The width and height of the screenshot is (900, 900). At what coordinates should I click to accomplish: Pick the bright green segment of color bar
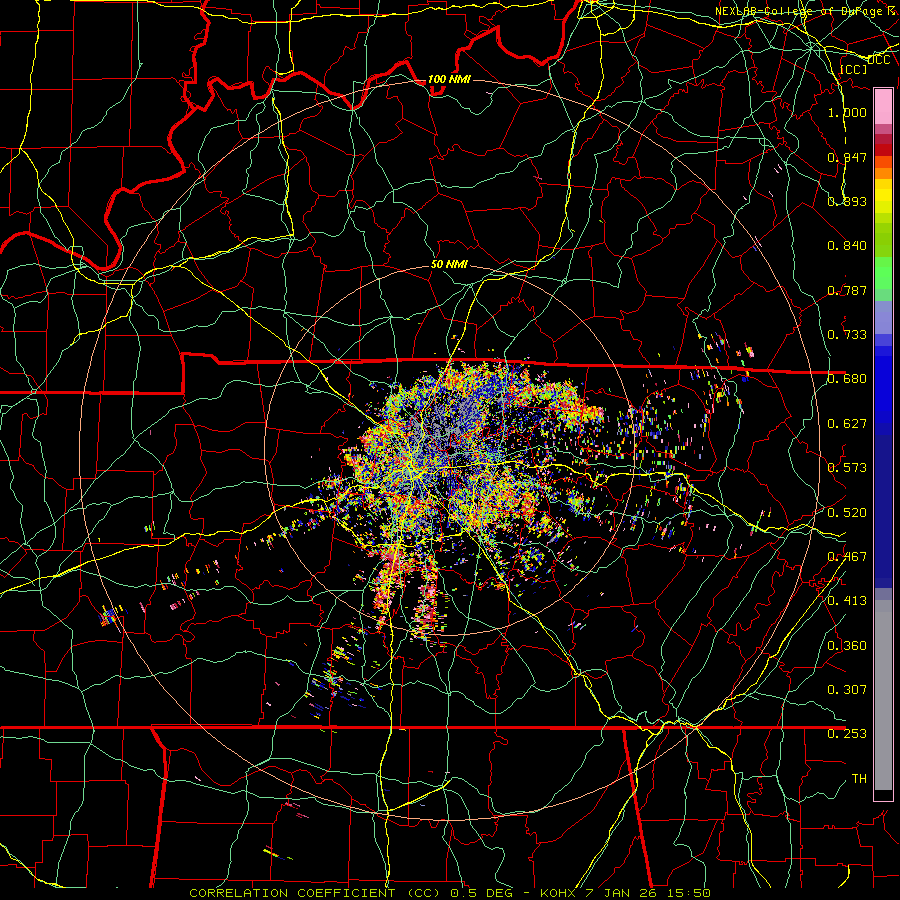[883, 273]
